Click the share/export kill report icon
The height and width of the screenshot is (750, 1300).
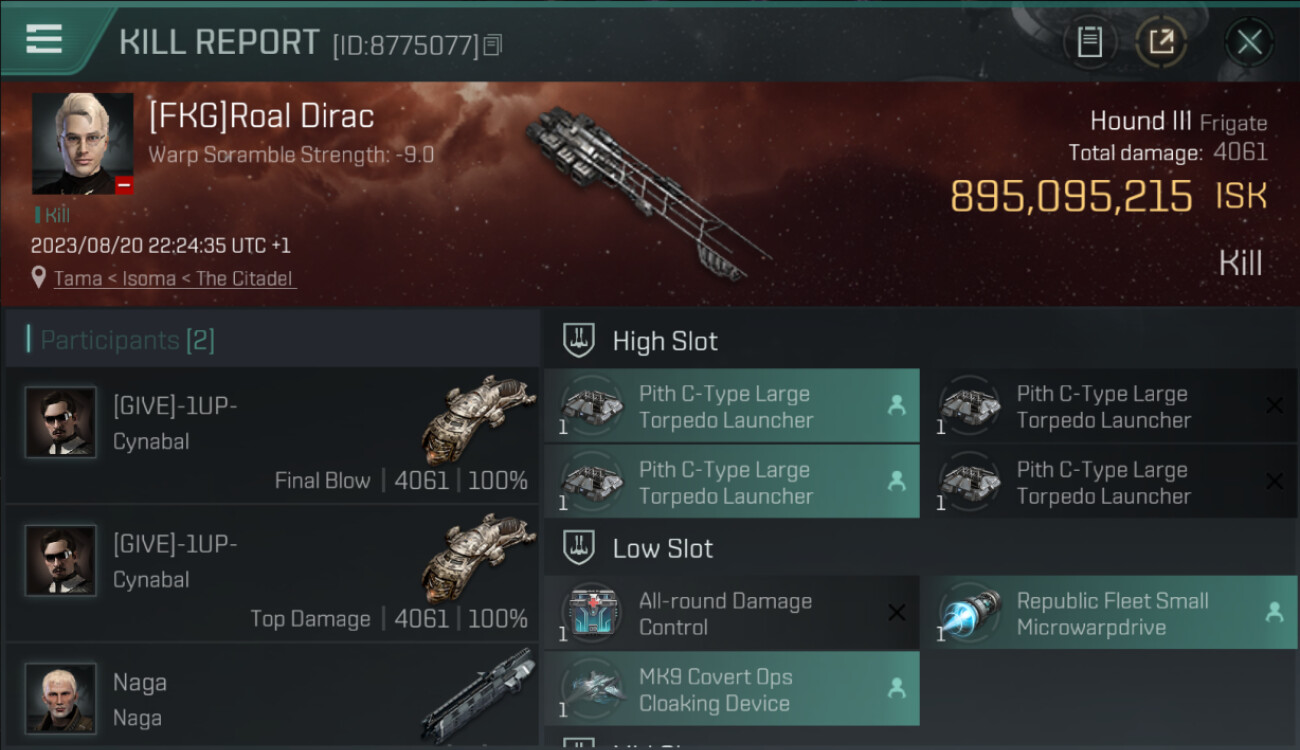pos(1161,42)
